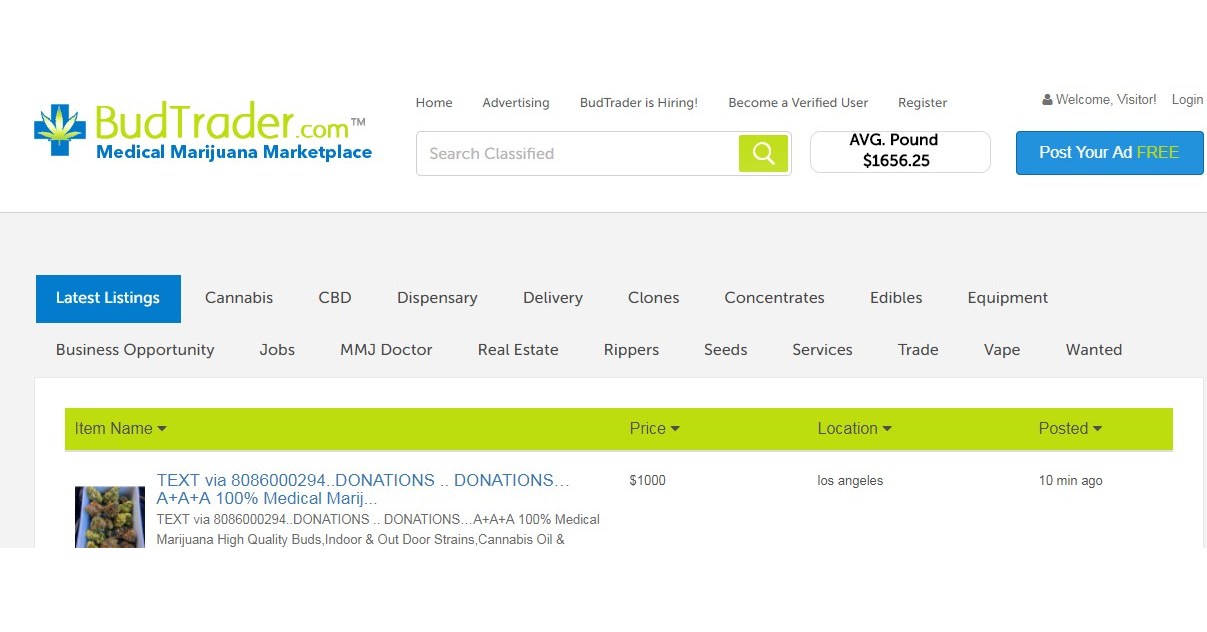Select the Latest Listings tab
Viewport: 1207px width, 632px height.
pos(108,298)
